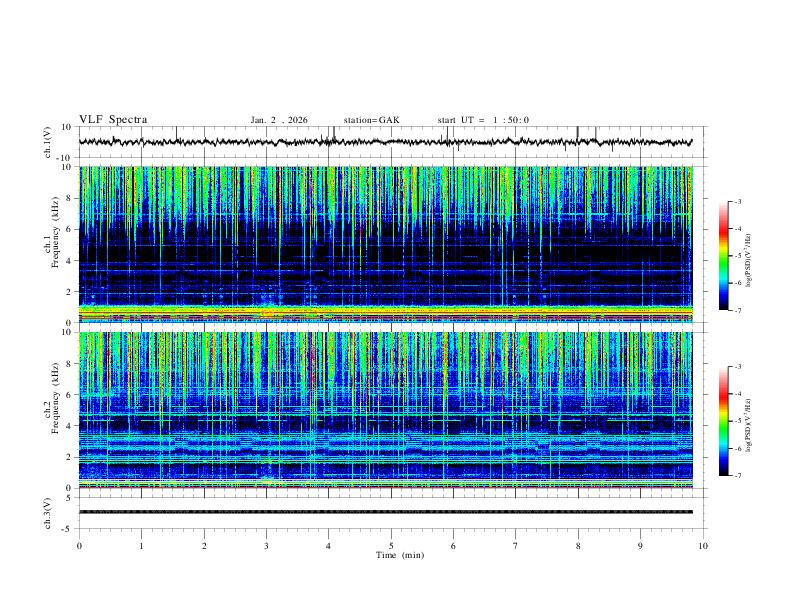Viewport: 792px width, 612px height.
Task: Click the ch.1 color bar 'log(PSD)' label
Action: pyautogui.click(x=748, y=261)
